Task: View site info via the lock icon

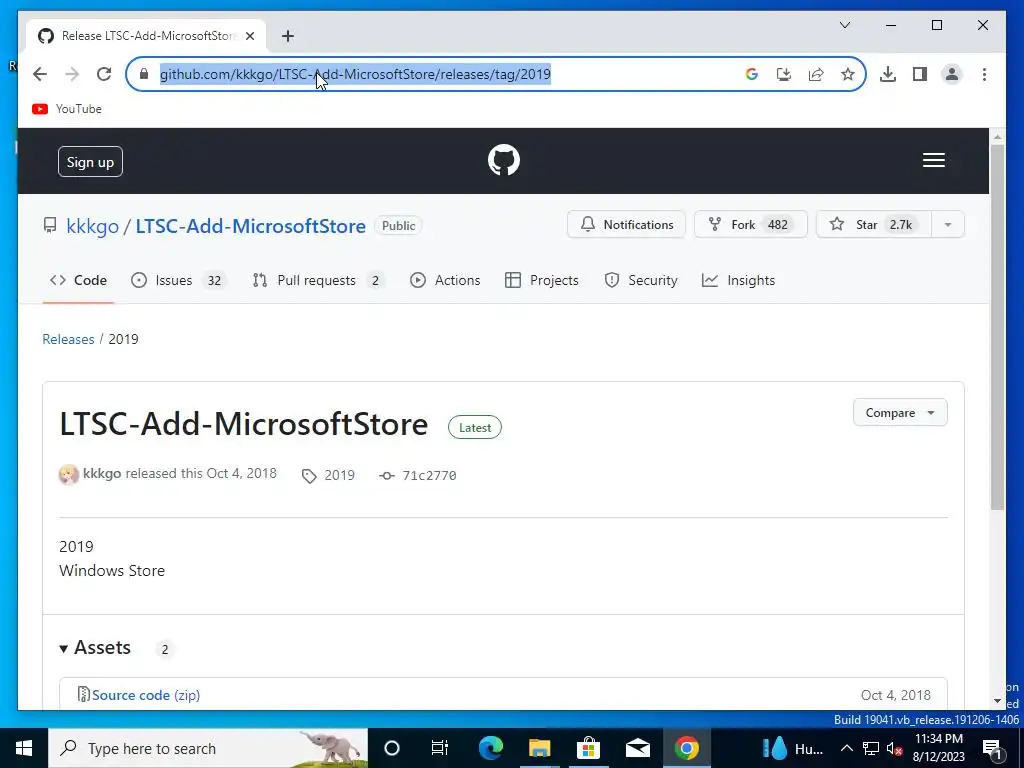Action: click(x=144, y=74)
